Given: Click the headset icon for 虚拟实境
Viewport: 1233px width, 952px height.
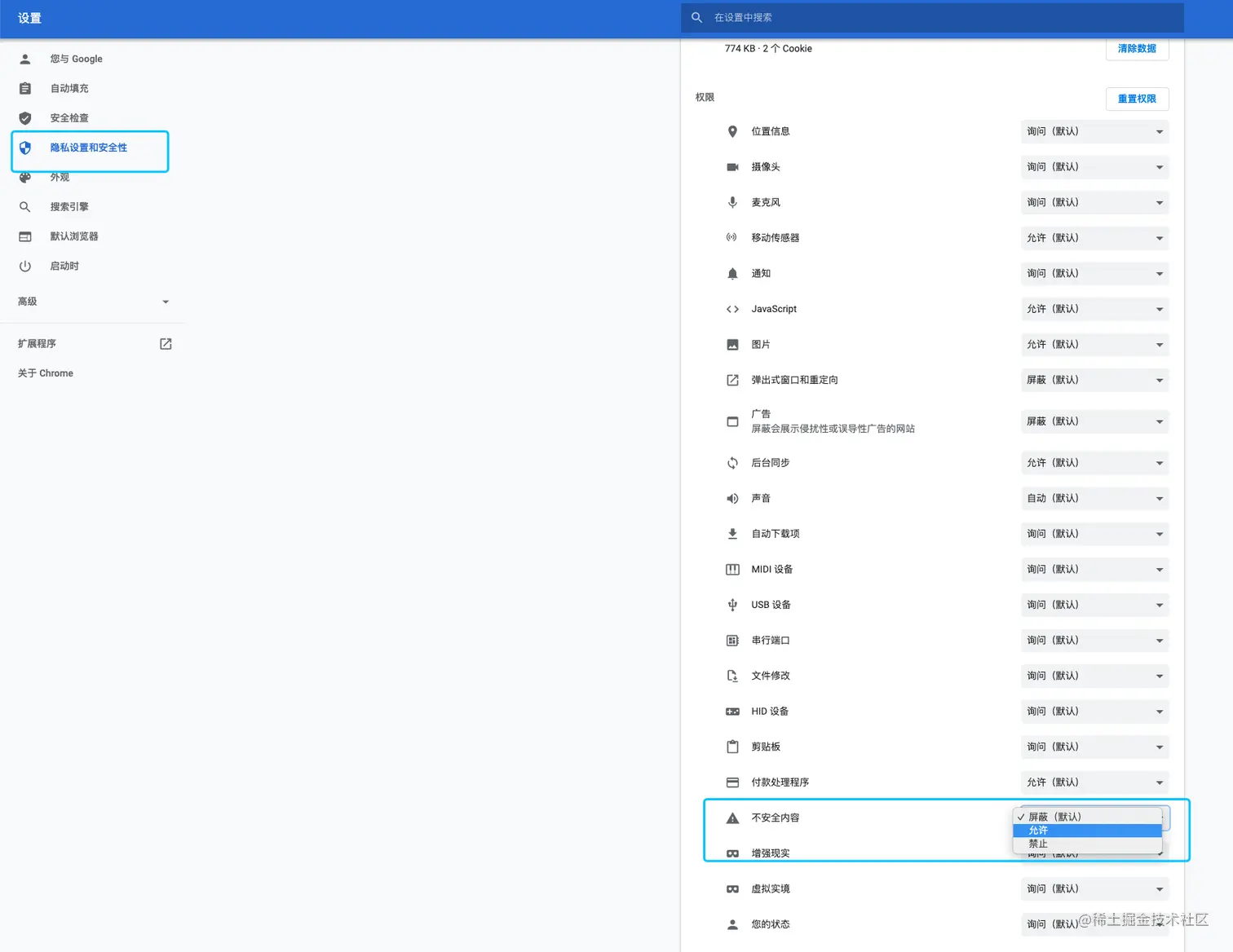Looking at the screenshot, I should click(x=732, y=889).
